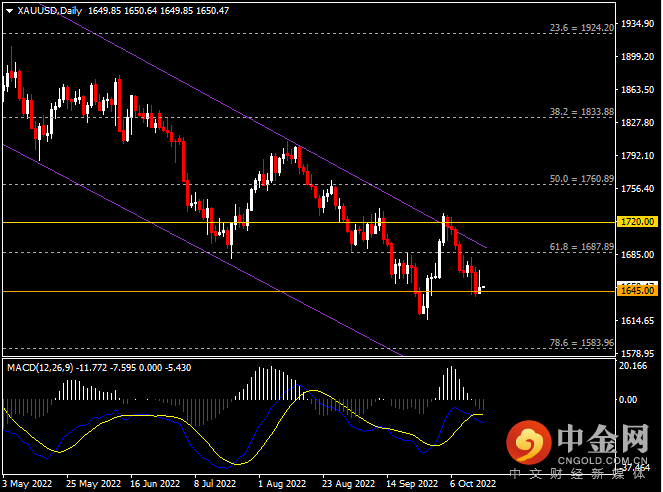Click the 20.166 MACD scale value
663x492 pixels.
(633, 366)
